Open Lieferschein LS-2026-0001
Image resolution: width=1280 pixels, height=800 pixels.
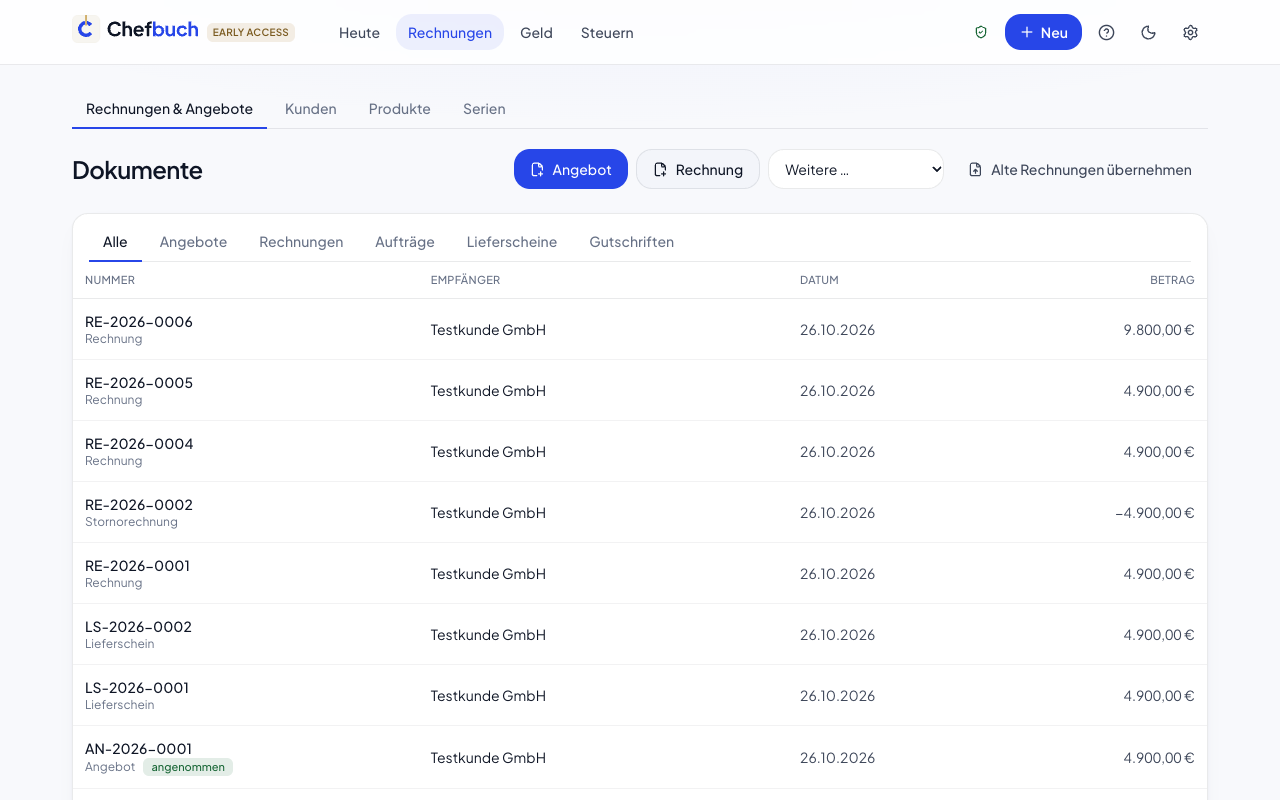(x=640, y=695)
